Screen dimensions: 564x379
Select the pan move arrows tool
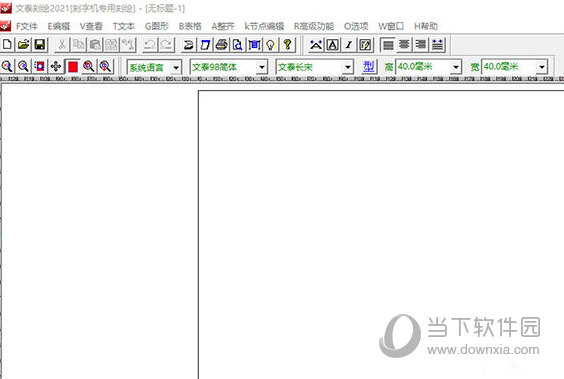click(x=56, y=66)
